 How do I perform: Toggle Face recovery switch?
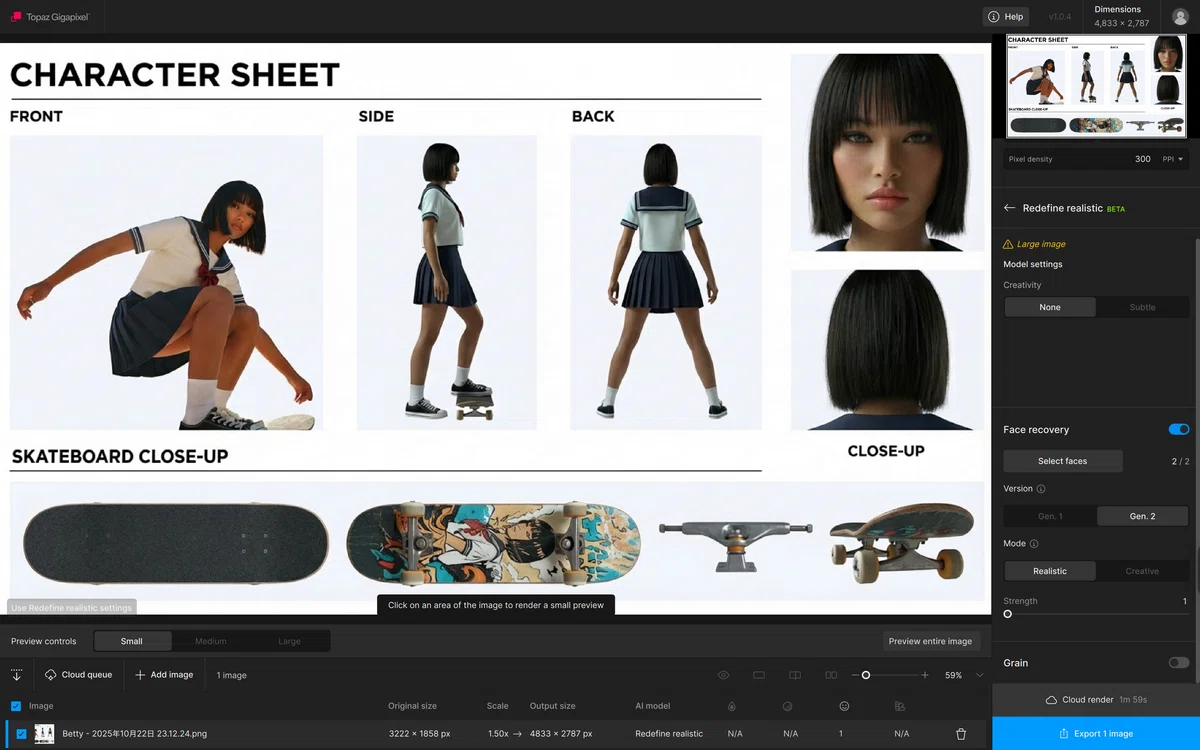click(x=1179, y=429)
